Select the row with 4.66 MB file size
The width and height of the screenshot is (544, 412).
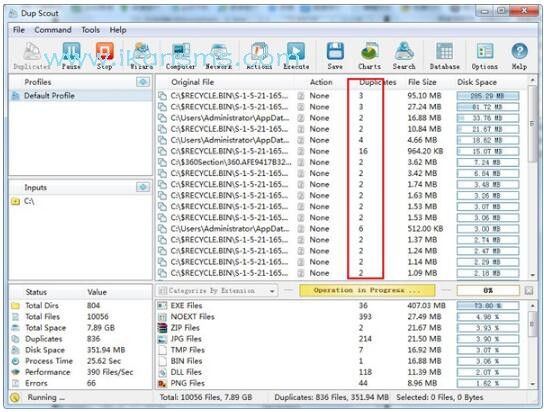click(x=341, y=140)
